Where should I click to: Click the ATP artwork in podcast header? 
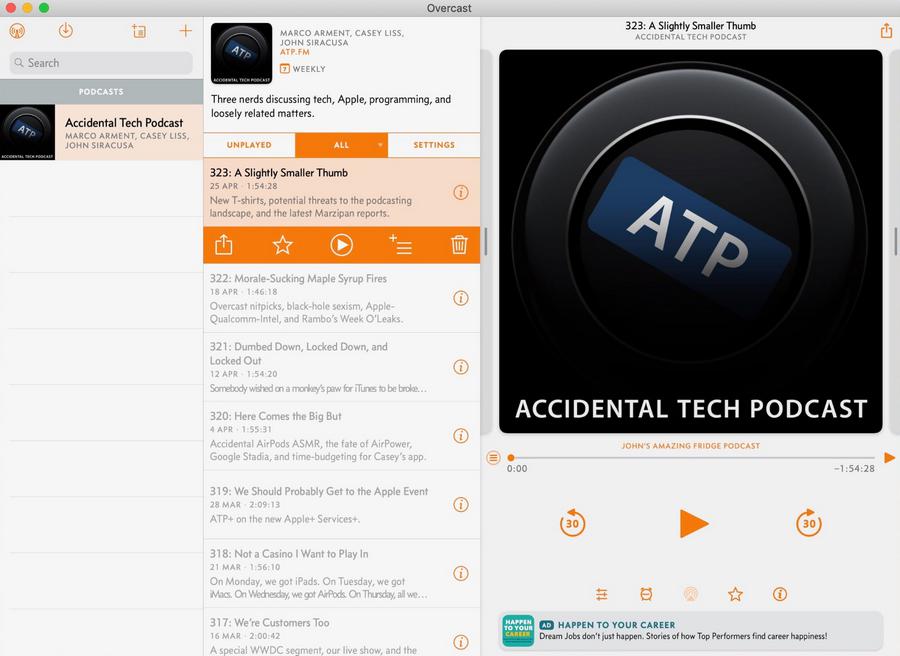click(242, 53)
